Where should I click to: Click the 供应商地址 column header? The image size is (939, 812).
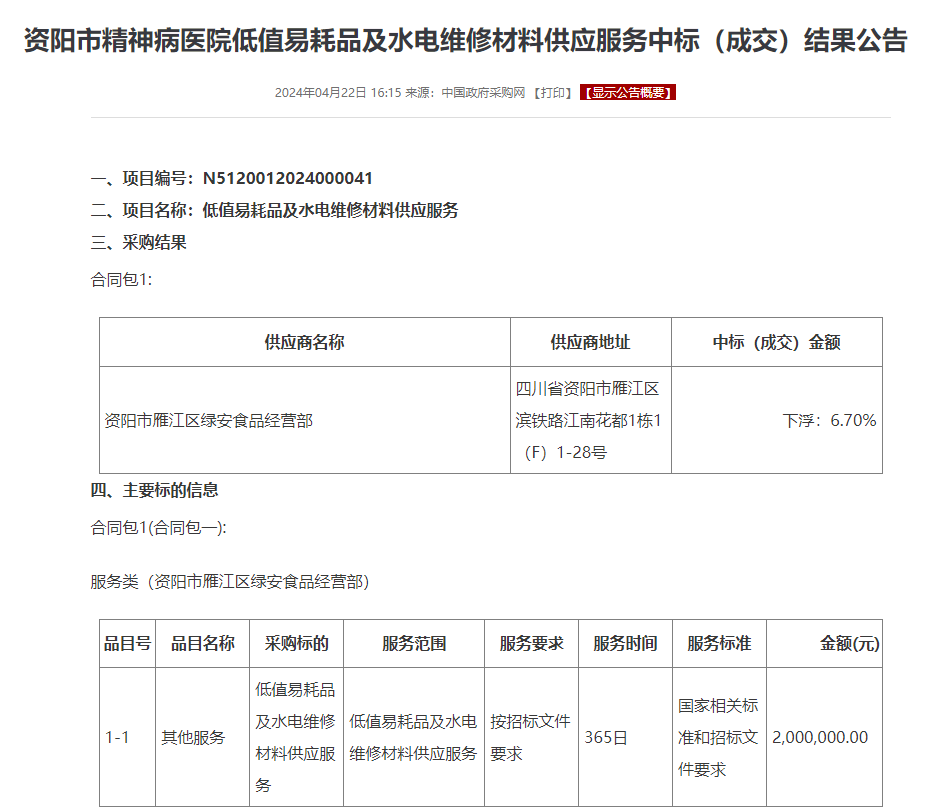pyautogui.click(x=590, y=343)
